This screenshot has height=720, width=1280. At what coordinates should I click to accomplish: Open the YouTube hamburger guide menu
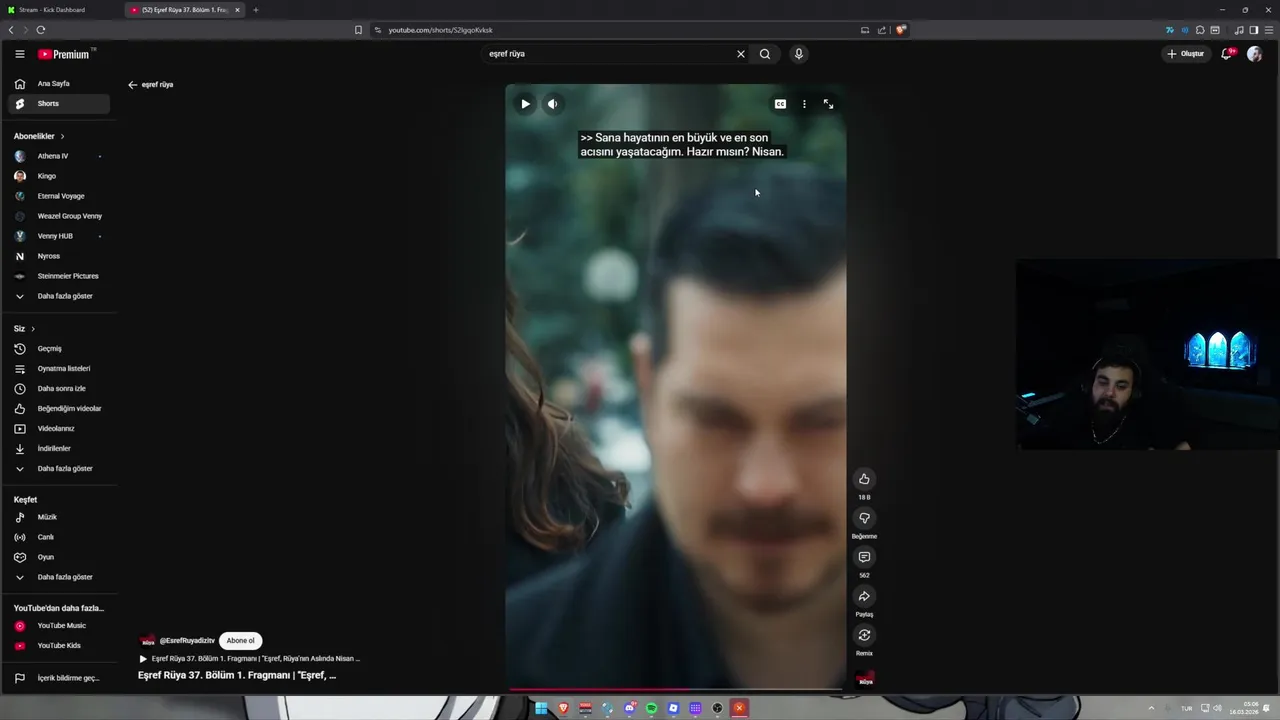click(19, 54)
